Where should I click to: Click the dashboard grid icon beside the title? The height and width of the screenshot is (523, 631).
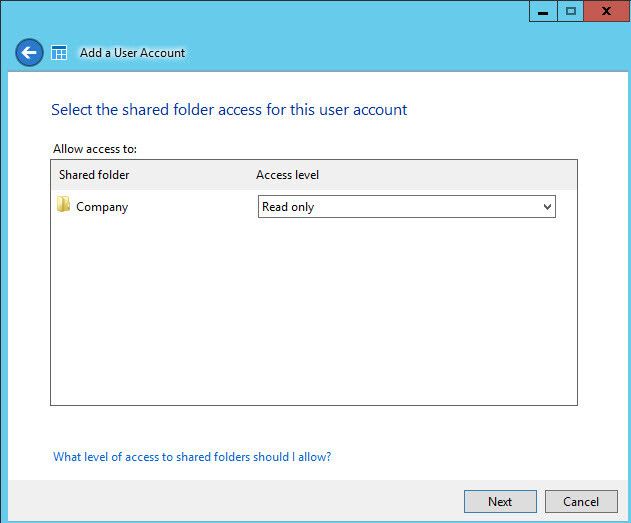[59, 53]
